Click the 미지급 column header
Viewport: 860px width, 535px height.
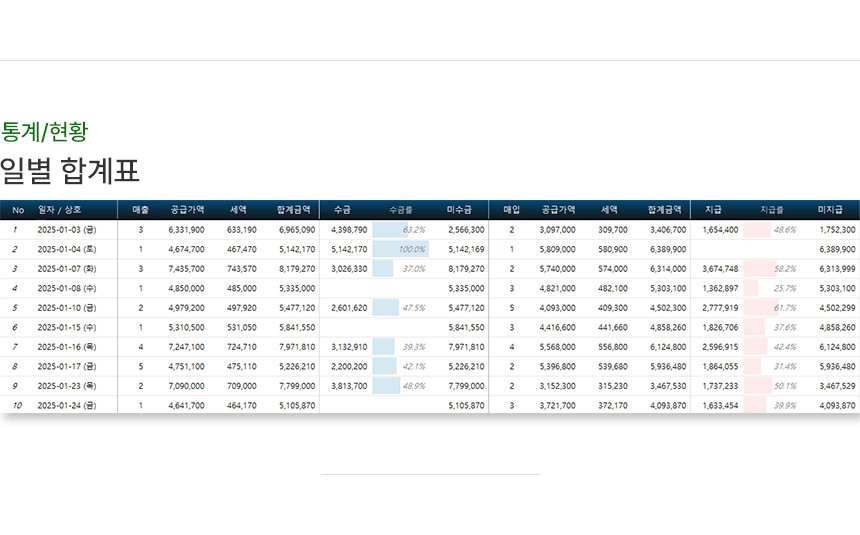click(831, 210)
